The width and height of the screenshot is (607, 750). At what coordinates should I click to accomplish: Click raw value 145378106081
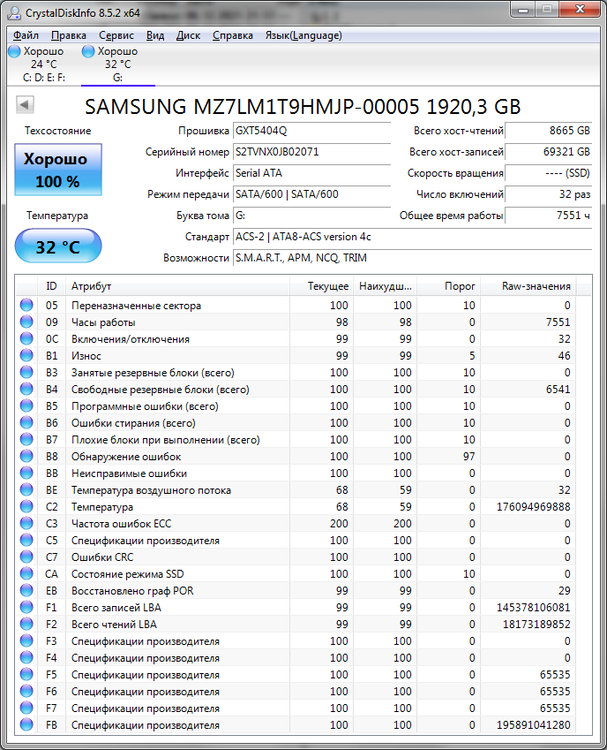tap(533, 607)
